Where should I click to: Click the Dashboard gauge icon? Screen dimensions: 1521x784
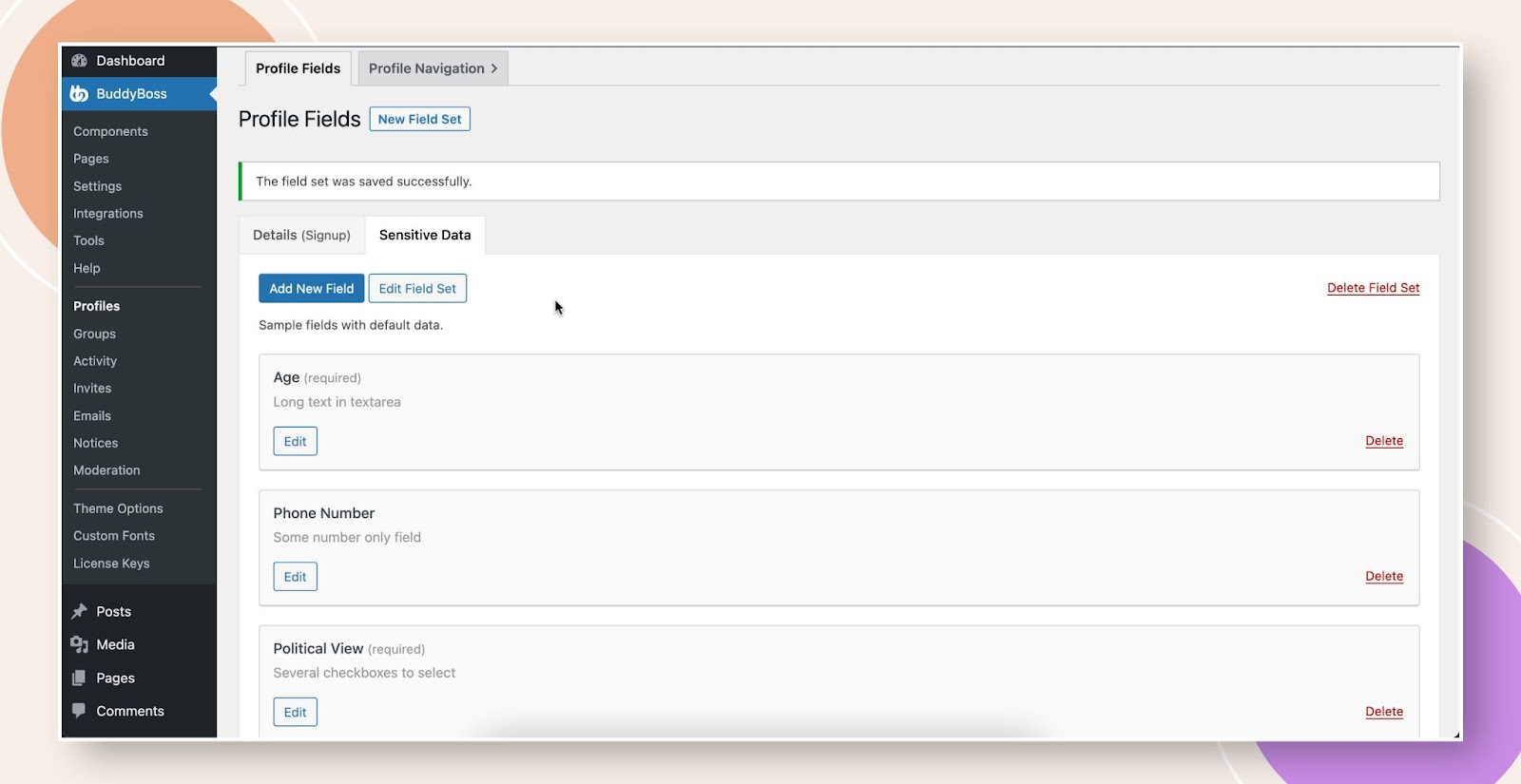tap(79, 61)
